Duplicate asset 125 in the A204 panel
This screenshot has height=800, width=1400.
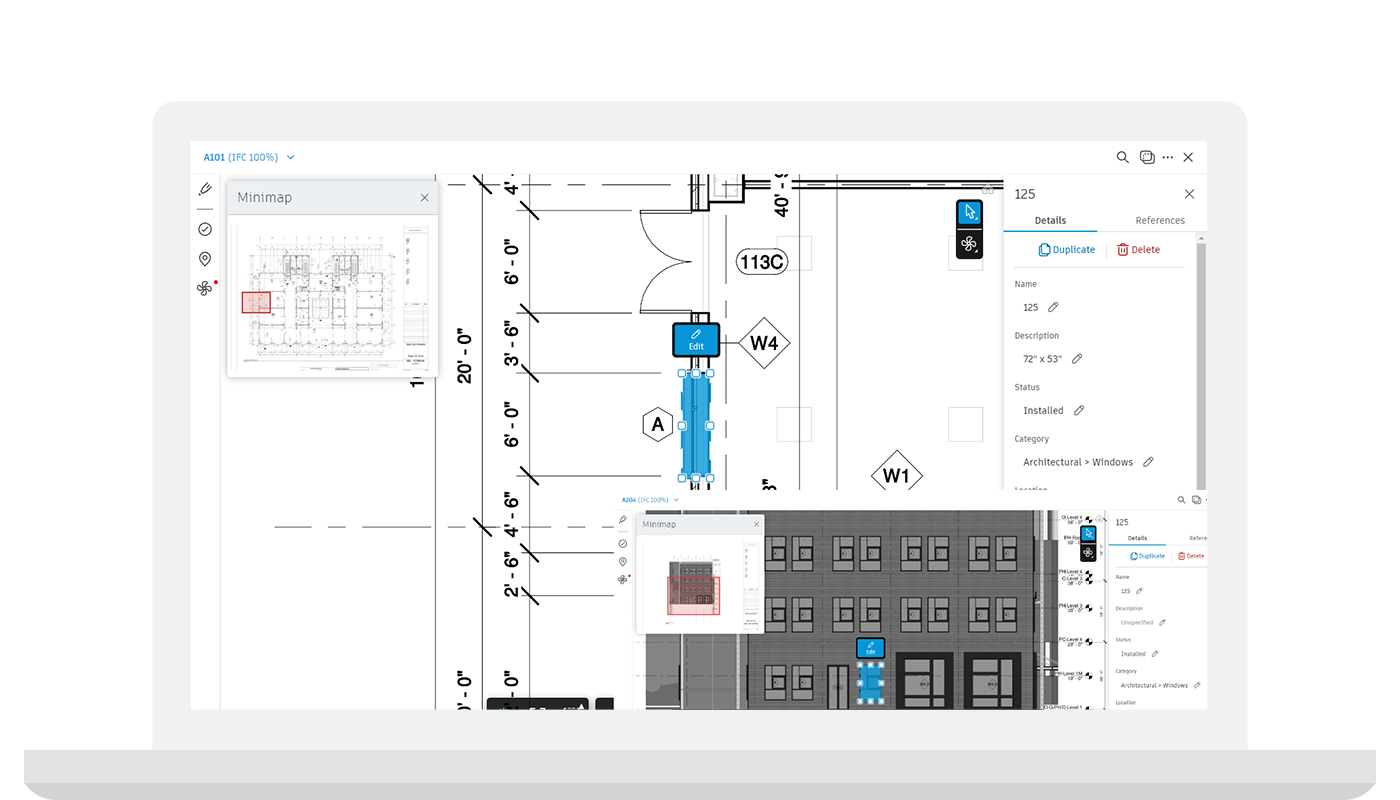[1148, 556]
